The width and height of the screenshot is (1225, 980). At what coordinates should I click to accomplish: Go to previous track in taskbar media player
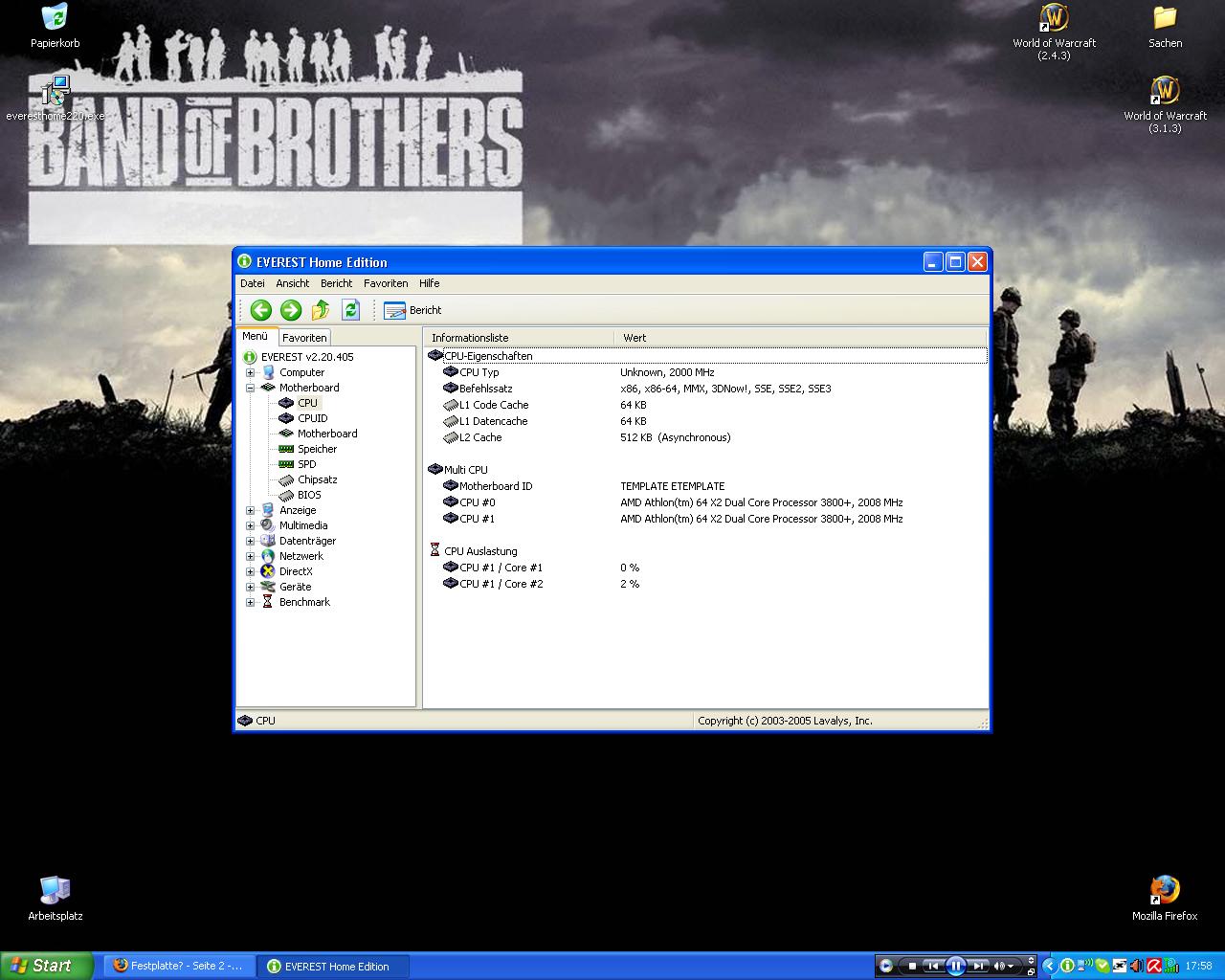[933, 966]
